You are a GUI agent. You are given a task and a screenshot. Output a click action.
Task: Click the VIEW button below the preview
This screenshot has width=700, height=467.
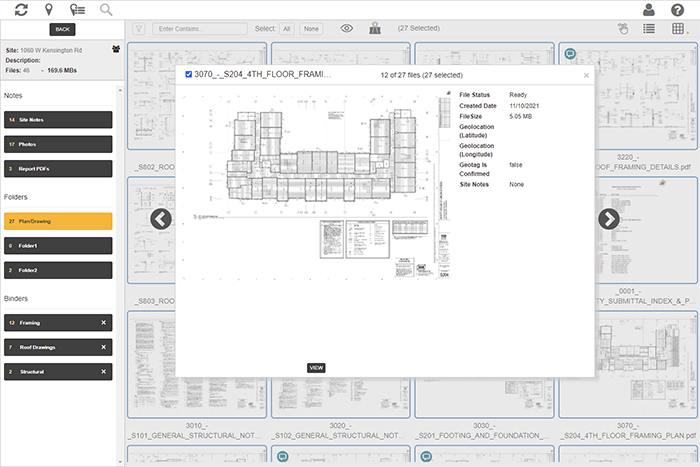316,368
